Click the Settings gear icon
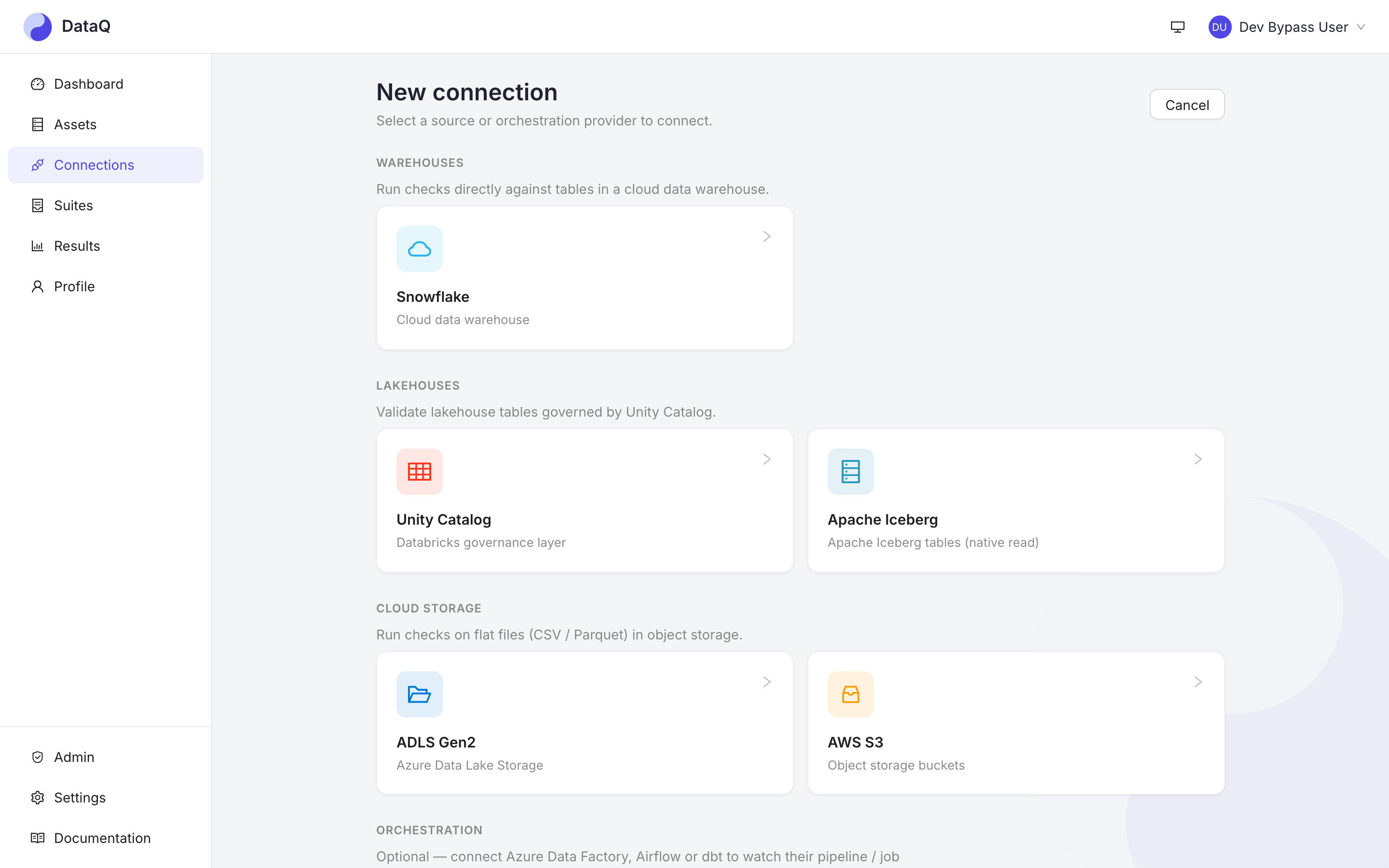 [x=37, y=798]
